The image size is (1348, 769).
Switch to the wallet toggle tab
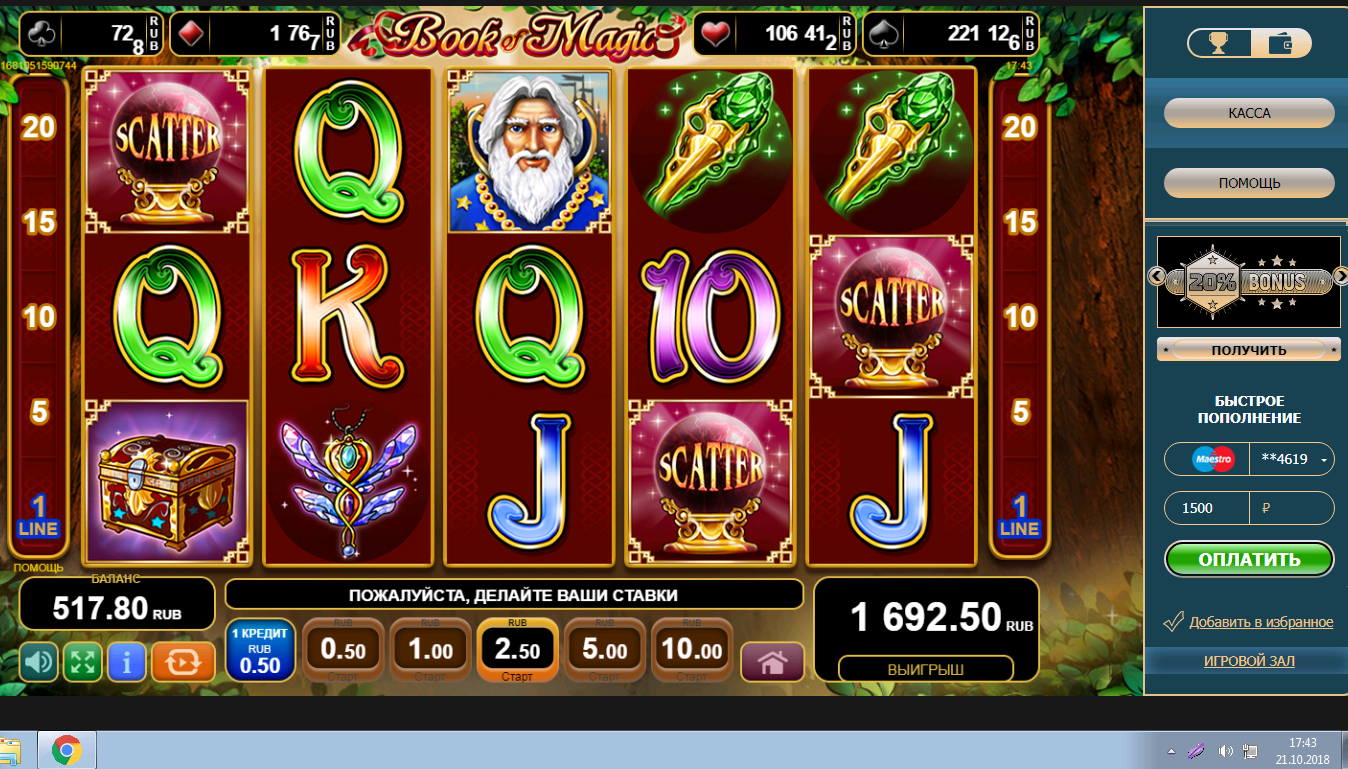tap(1280, 43)
